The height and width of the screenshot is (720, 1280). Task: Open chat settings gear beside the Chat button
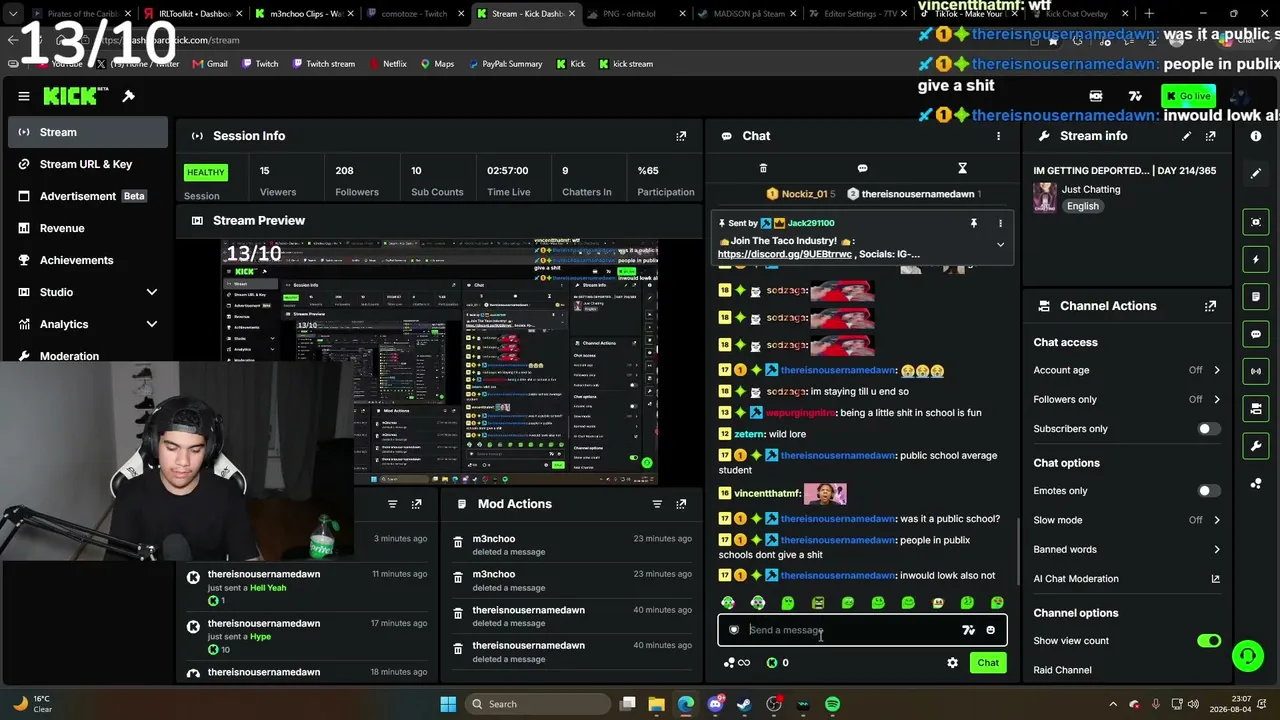click(952, 663)
